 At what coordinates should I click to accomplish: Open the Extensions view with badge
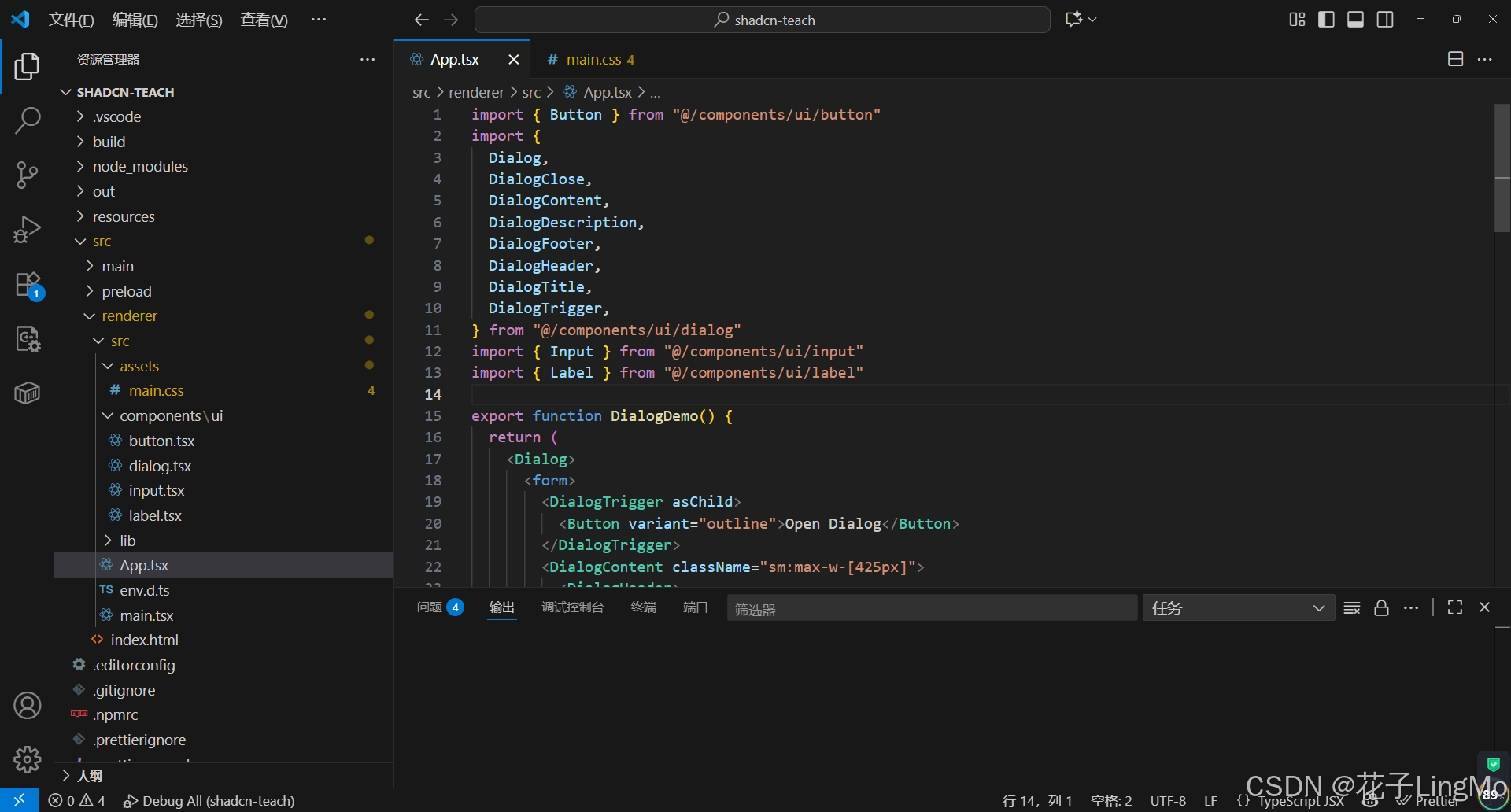tap(28, 284)
